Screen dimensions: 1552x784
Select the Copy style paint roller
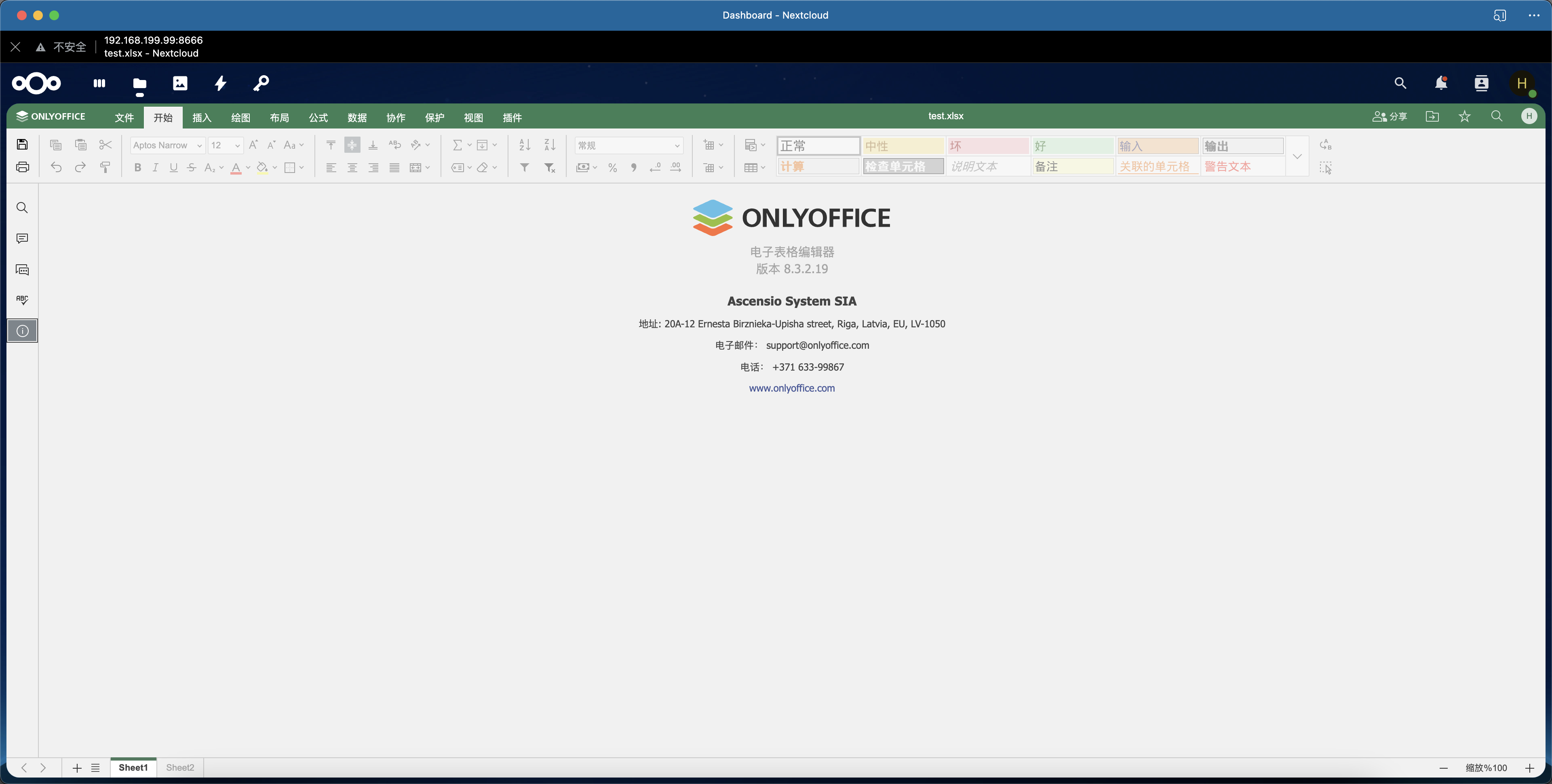[105, 167]
